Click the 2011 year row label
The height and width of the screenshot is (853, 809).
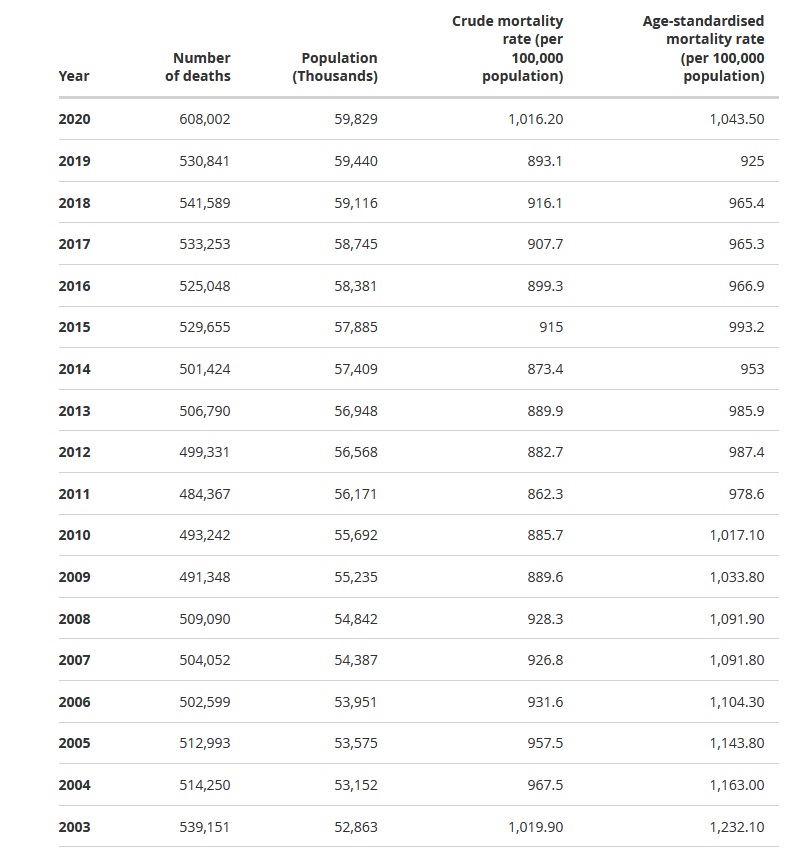coord(74,494)
